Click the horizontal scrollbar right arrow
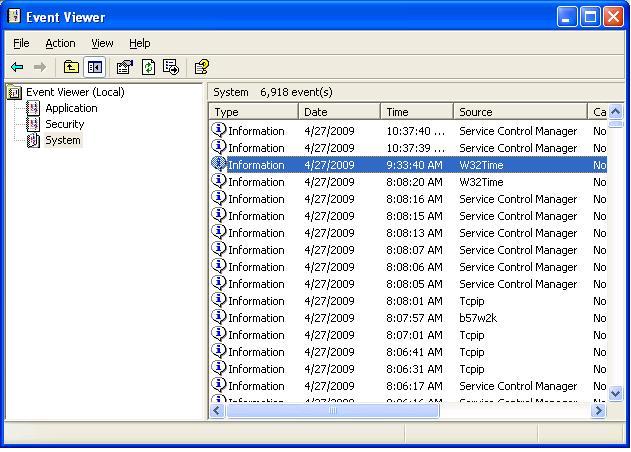631x452 pixels. tap(599, 410)
